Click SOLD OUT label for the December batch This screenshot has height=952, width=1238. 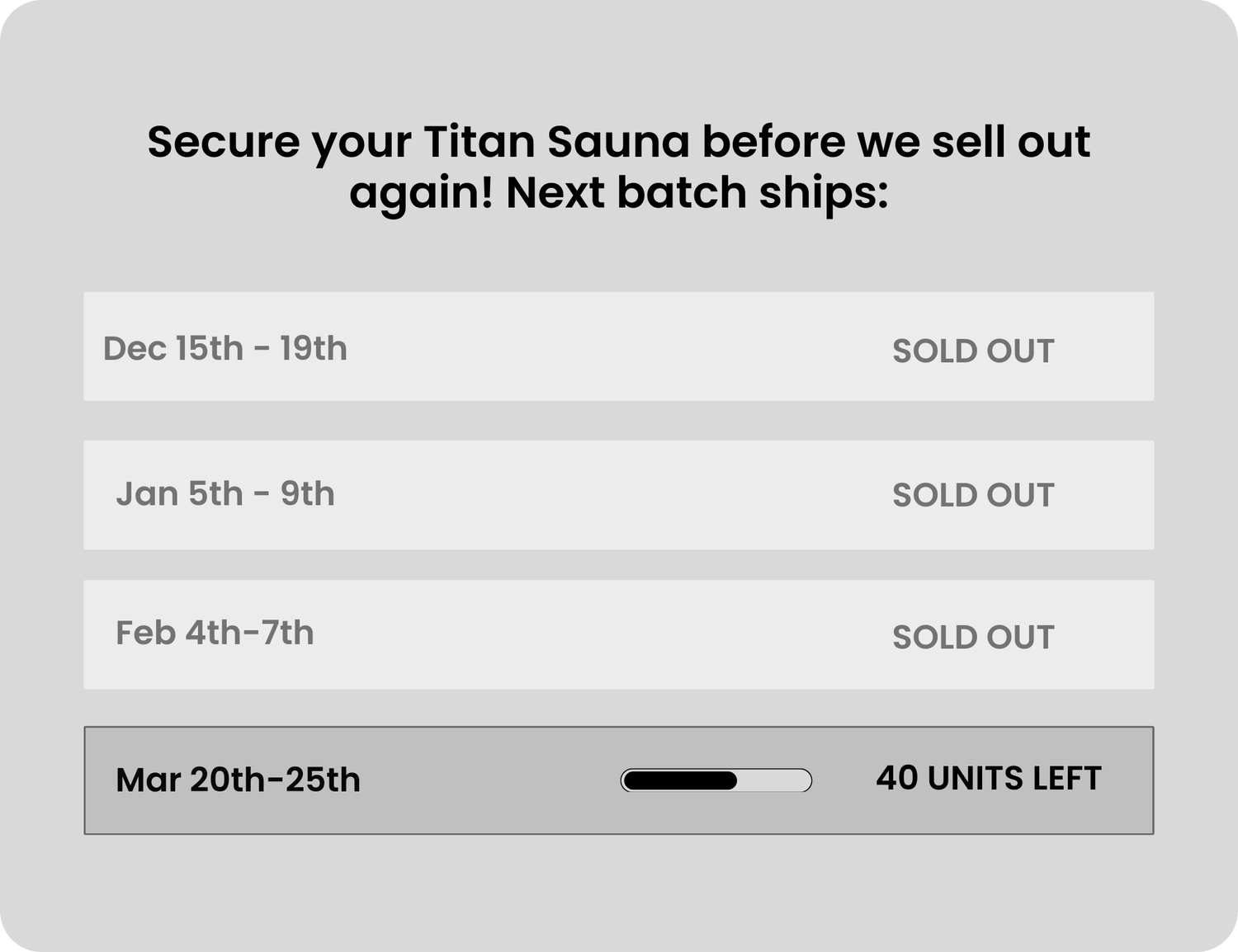tap(973, 351)
